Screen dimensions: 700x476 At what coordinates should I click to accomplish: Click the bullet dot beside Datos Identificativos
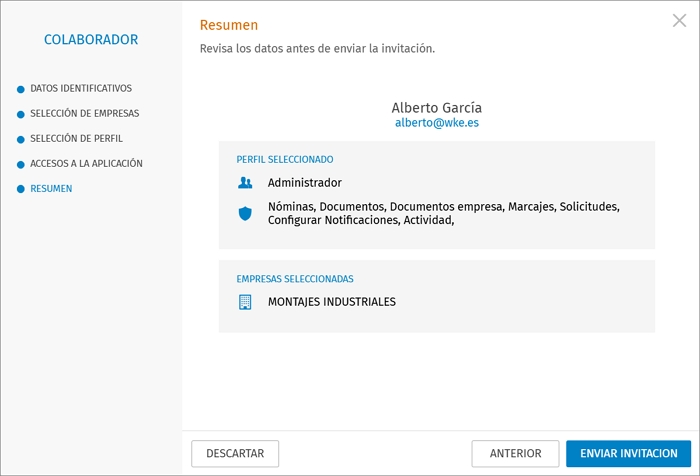point(21,89)
